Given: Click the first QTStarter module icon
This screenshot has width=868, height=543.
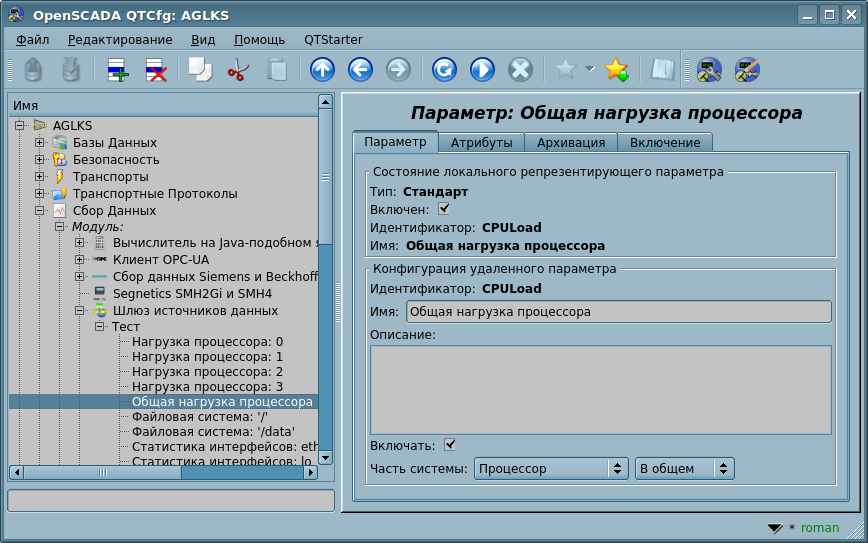Looking at the screenshot, I should [x=709, y=70].
